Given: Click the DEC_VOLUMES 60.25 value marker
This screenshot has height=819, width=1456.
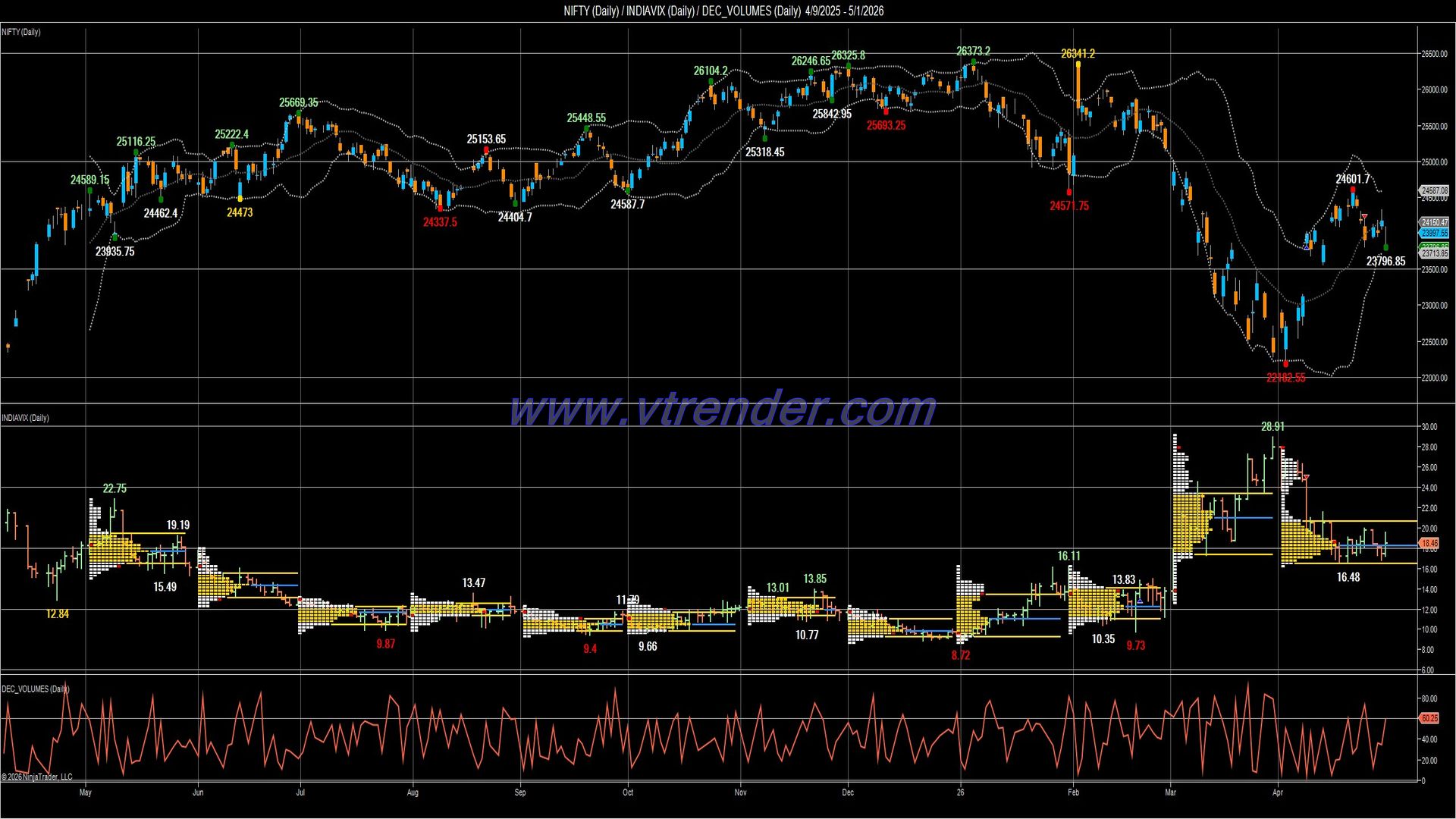Looking at the screenshot, I should pos(1429,718).
